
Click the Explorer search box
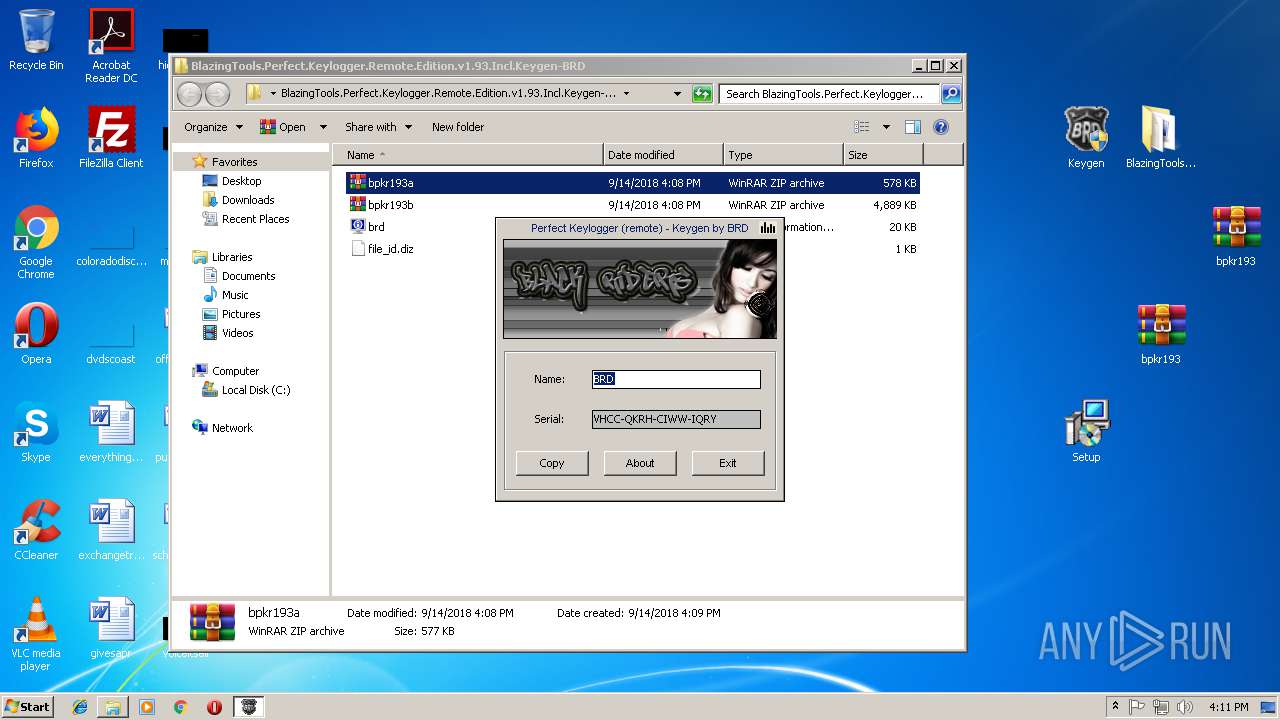coord(829,93)
